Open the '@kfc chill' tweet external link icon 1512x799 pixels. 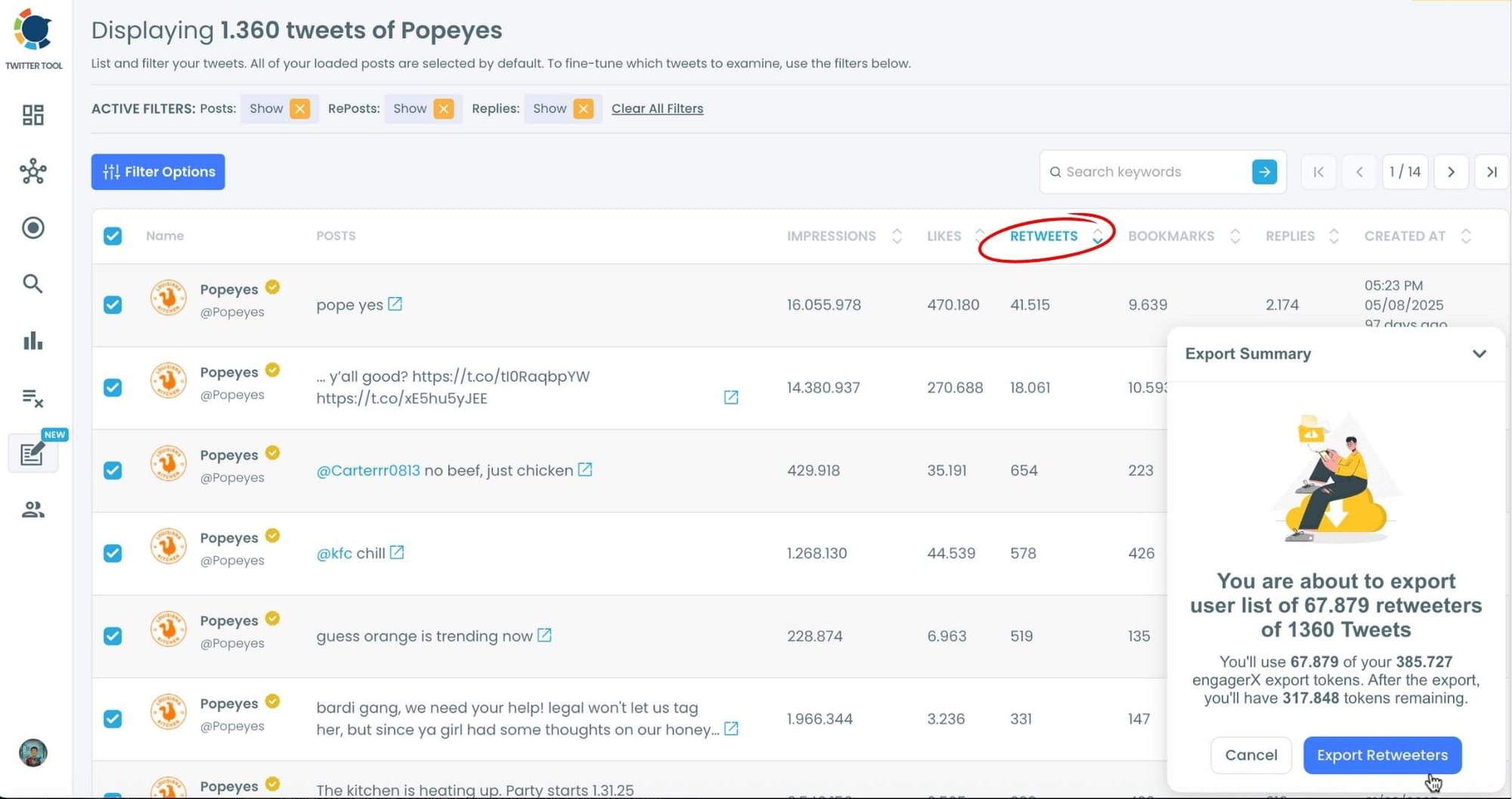coord(397,553)
